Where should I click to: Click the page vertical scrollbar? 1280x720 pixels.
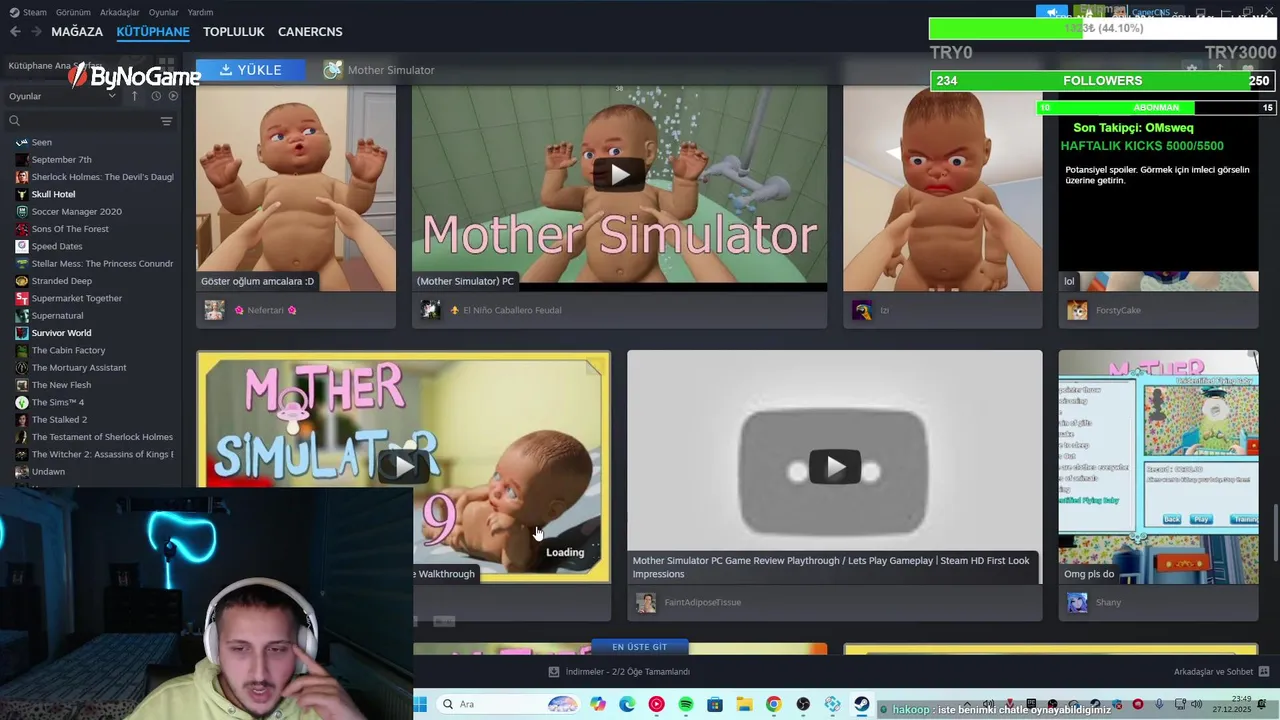pyautogui.click(x=1274, y=534)
